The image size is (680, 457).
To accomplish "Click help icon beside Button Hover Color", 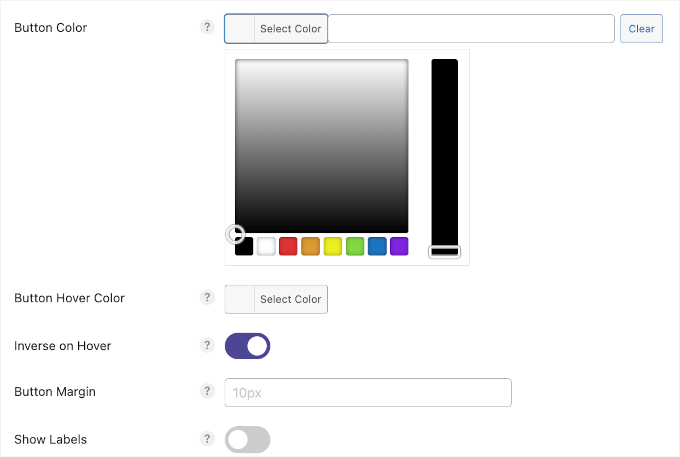I will click(x=208, y=298).
